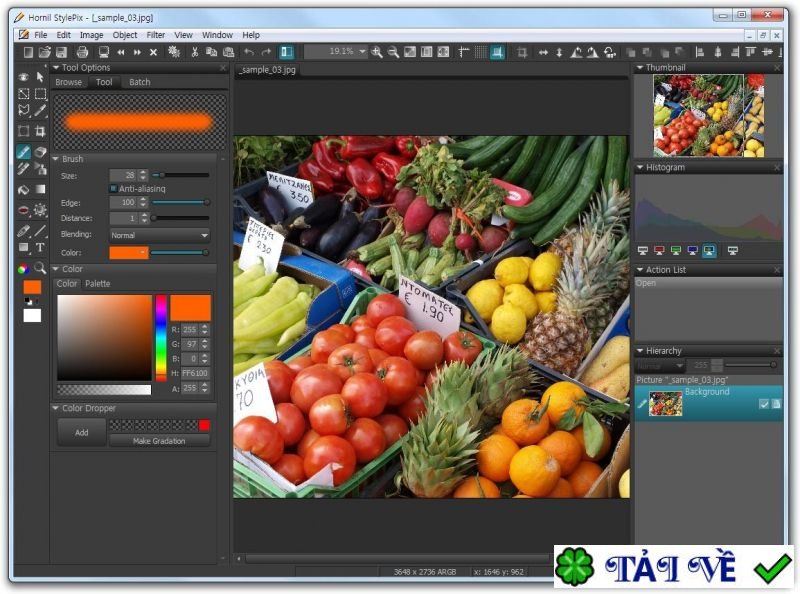Toggle the red channel histogram button
Screen dimensions: 800x594
658,250
